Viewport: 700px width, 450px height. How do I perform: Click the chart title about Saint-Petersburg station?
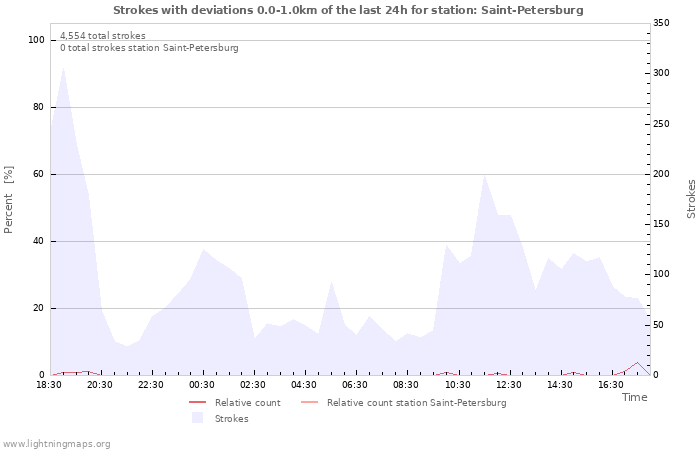348,10
